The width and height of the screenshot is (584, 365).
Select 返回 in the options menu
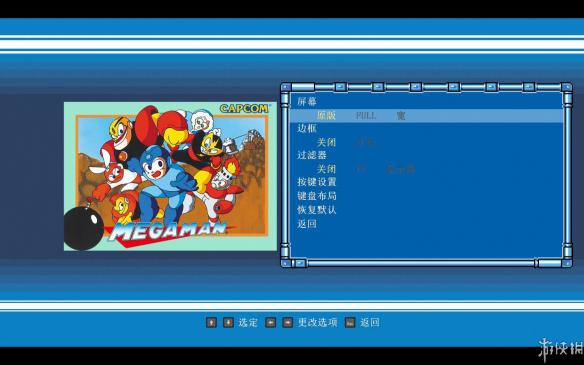pyautogui.click(x=307, y=224)
